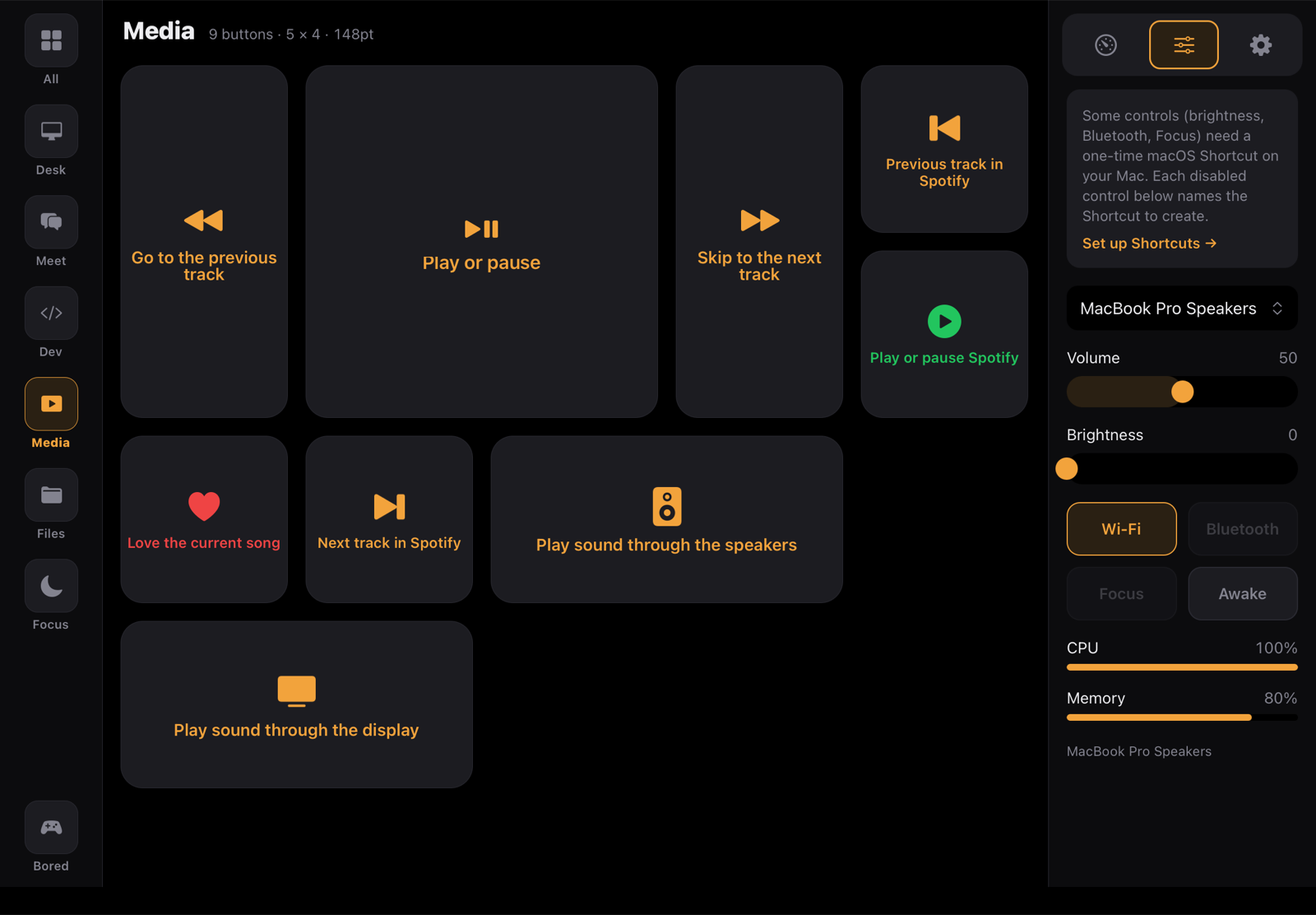Tap Skip to the next track
The height and width of the screenshot is (915, 1316).
[759, 242]
